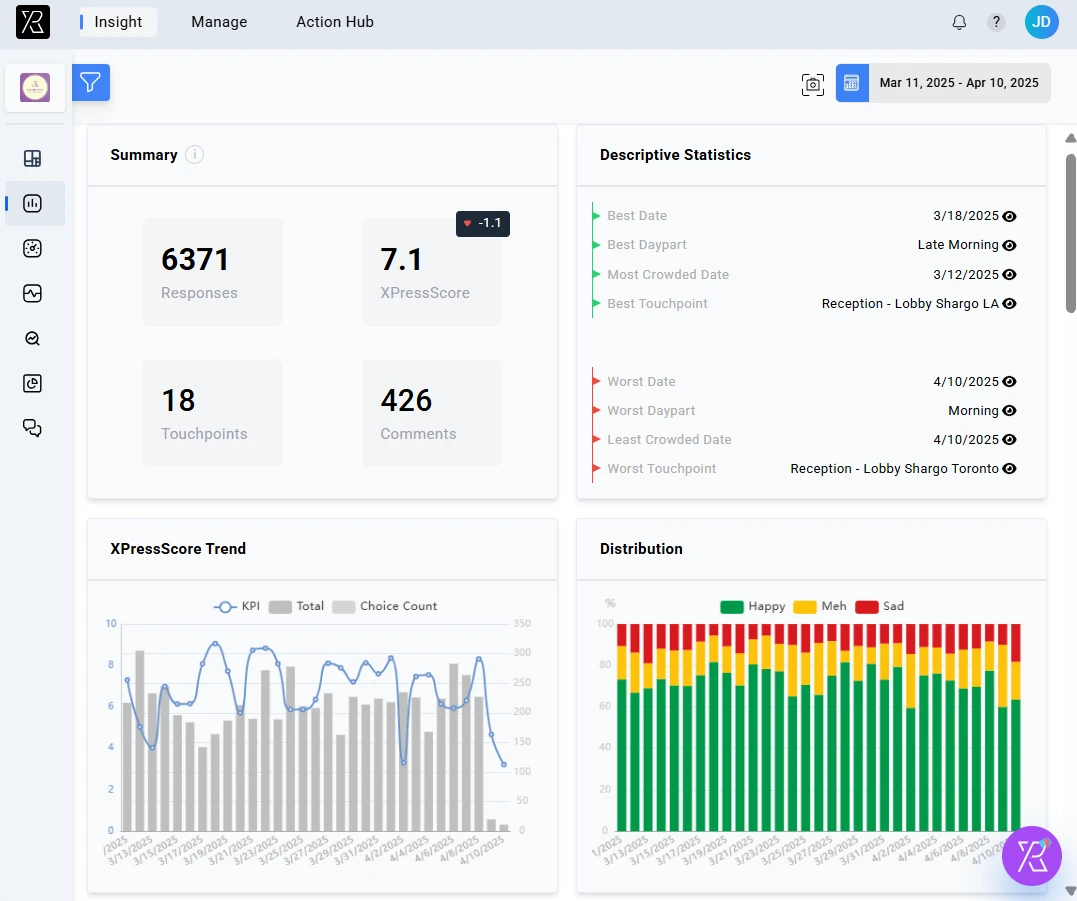
Task: Open help via the question mark button
Action: 996,21
